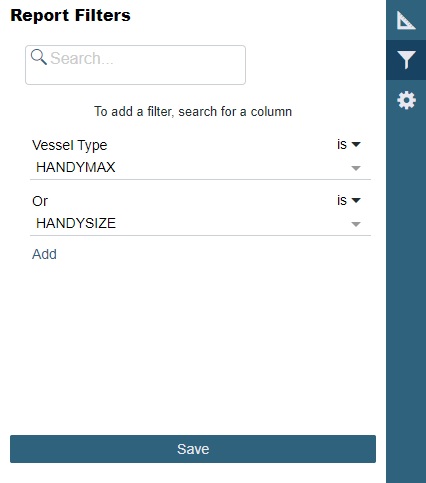Click the magnifying glass search icon
426x483 pixels.
(39, 57)
